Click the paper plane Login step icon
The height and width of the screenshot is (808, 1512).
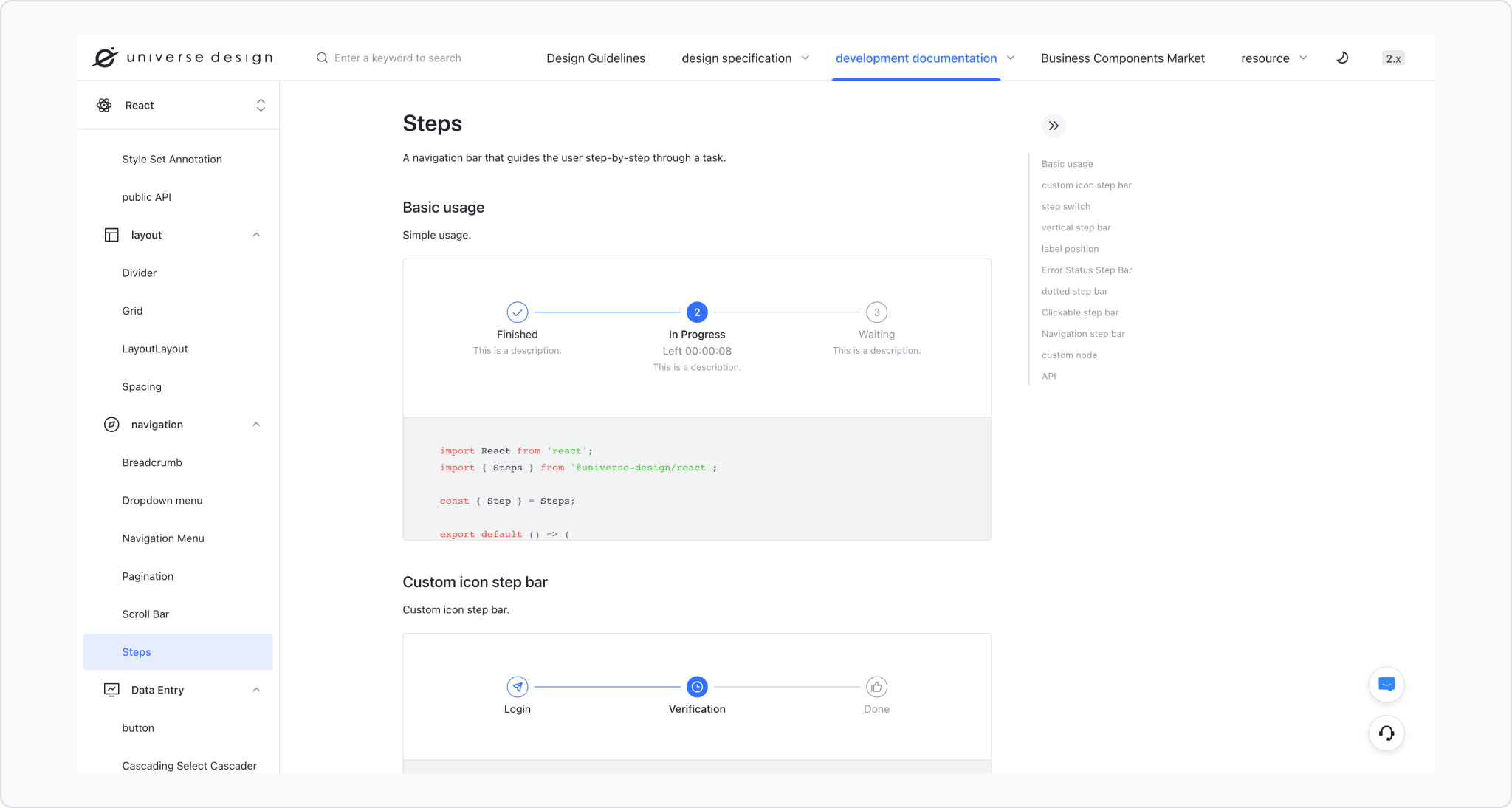click(x=517, y=687)
